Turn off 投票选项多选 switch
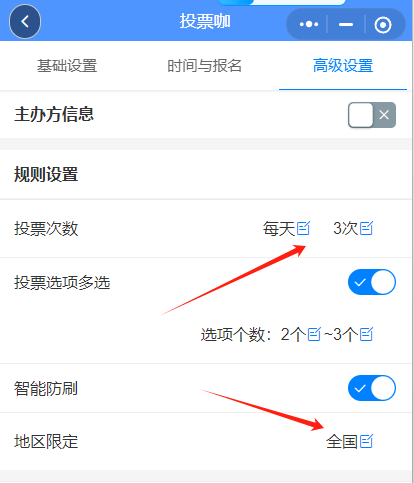 click(372, 282)
